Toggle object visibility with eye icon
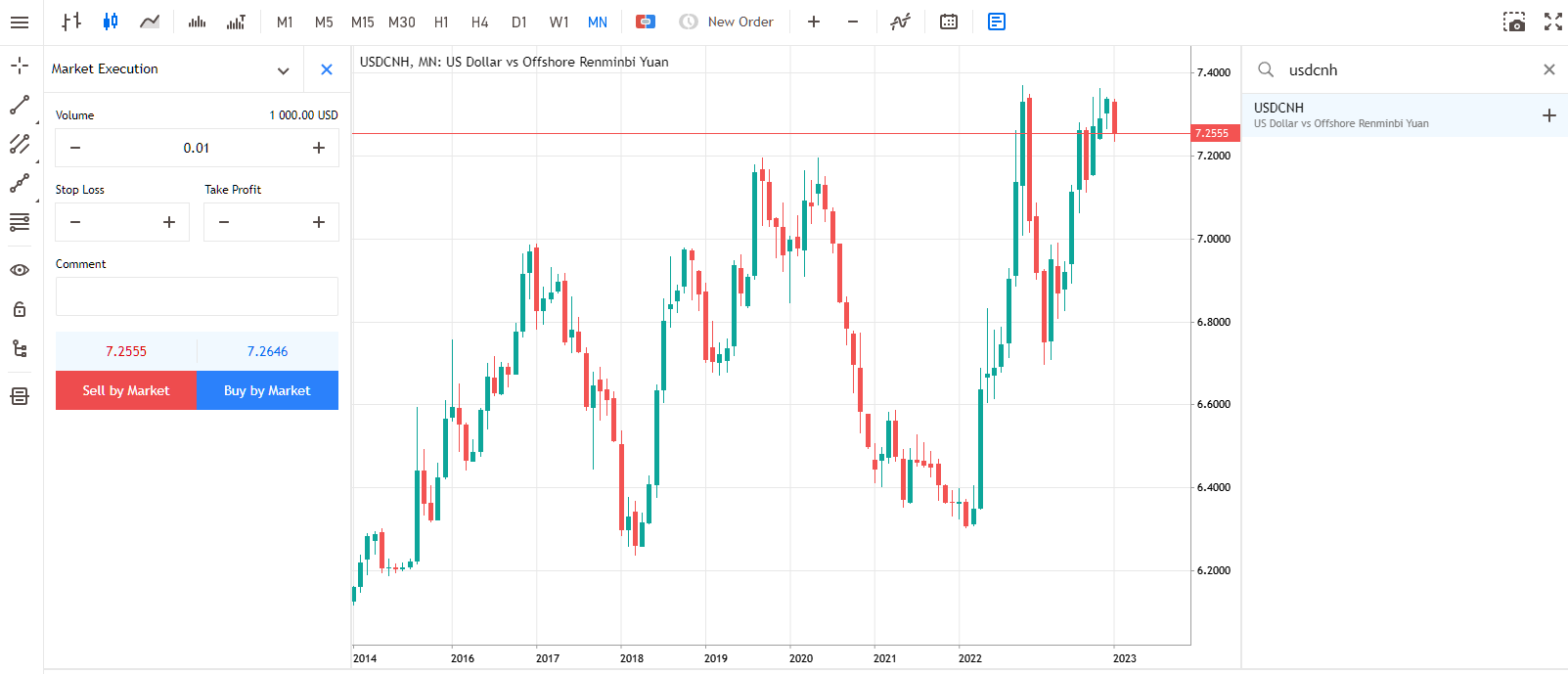 [x=20, y=270]
